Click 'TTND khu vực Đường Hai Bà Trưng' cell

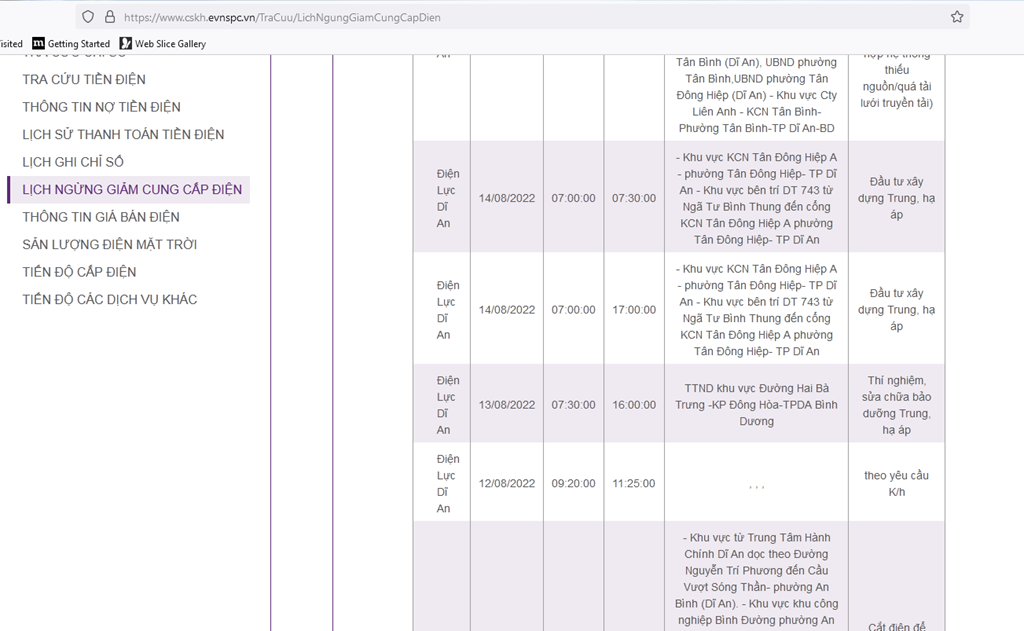point(756,404)
